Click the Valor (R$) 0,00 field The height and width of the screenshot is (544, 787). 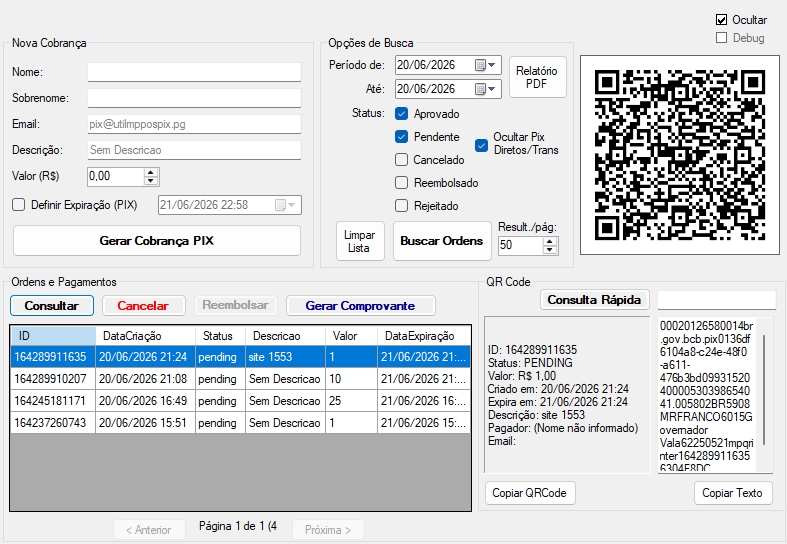coord(116,176)
